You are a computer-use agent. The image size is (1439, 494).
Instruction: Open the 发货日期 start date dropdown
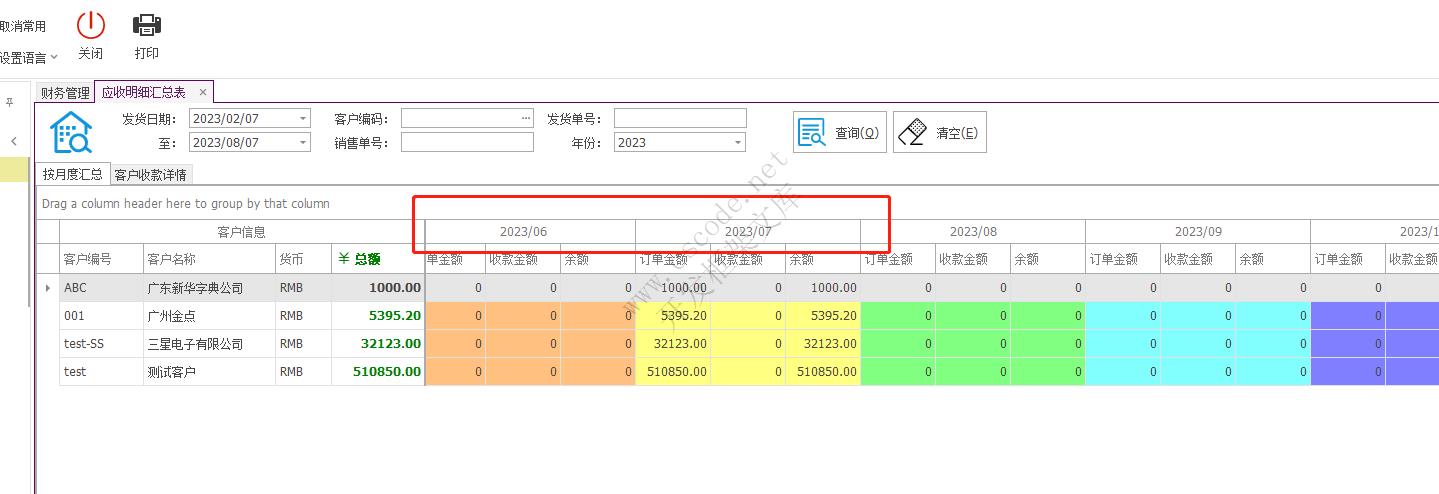tap(303, 118)
